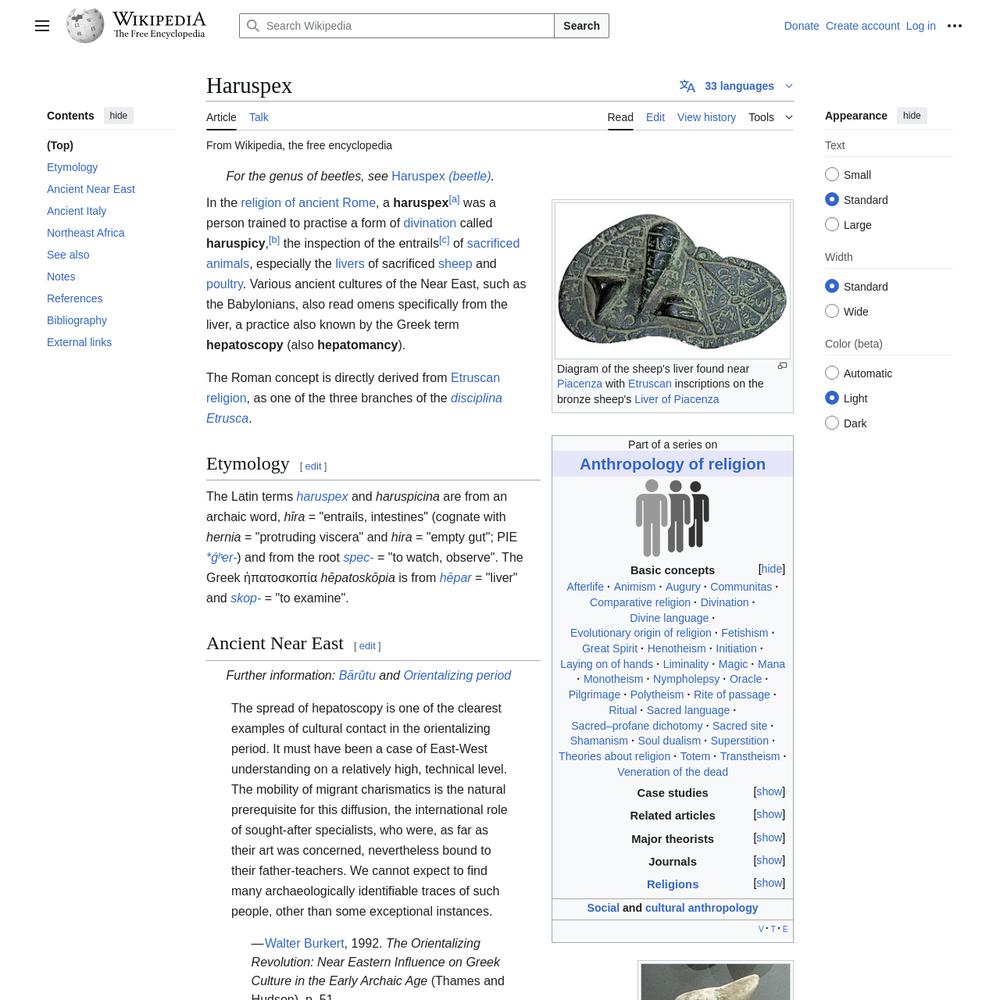Open the Divination link in sidebar box
The width and height of the screenshot is (1000, 1000).
[x=724, y=602]
